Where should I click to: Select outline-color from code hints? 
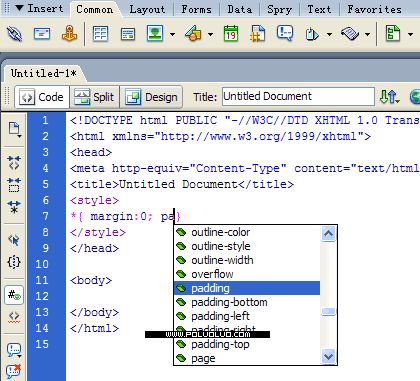point(247,232)
